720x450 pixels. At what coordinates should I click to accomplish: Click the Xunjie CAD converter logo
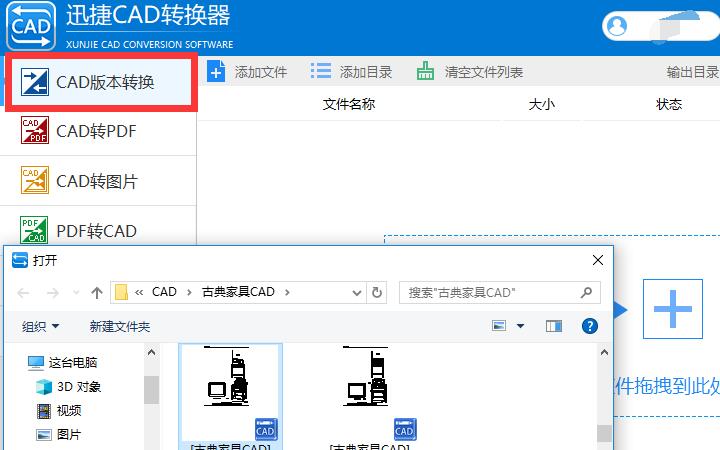click(x=31, y=26)
